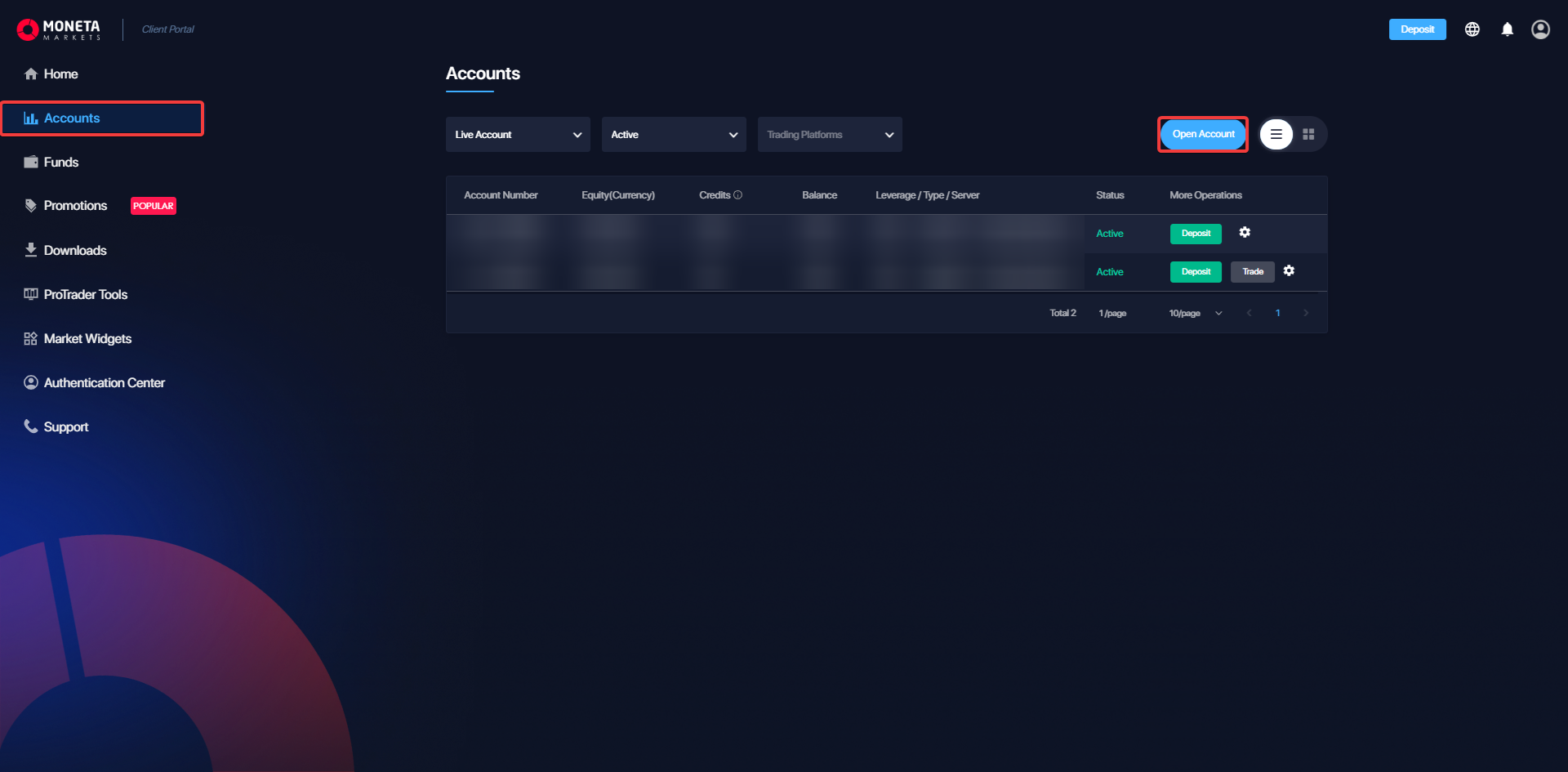Screen dimensions: 1568x772
Task: Expand the Active status filter dropdown
Action: click(x=674, y=135)
